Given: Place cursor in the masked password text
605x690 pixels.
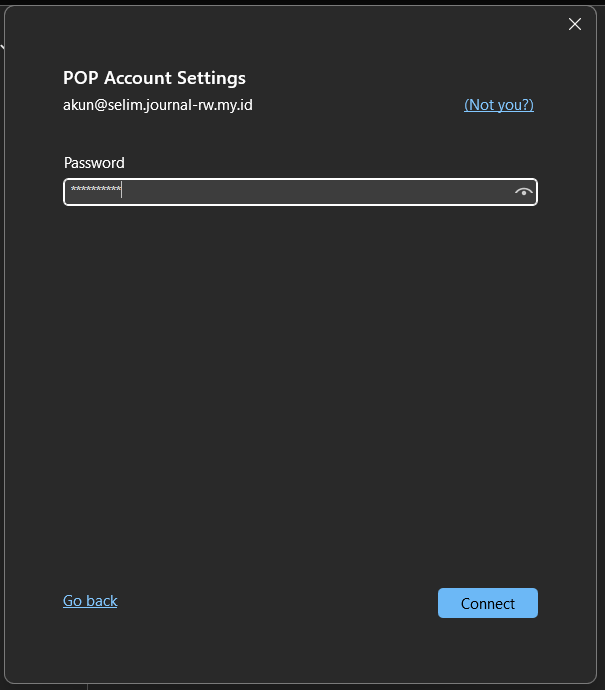Looking at the screenshot, I should [96, 191].
